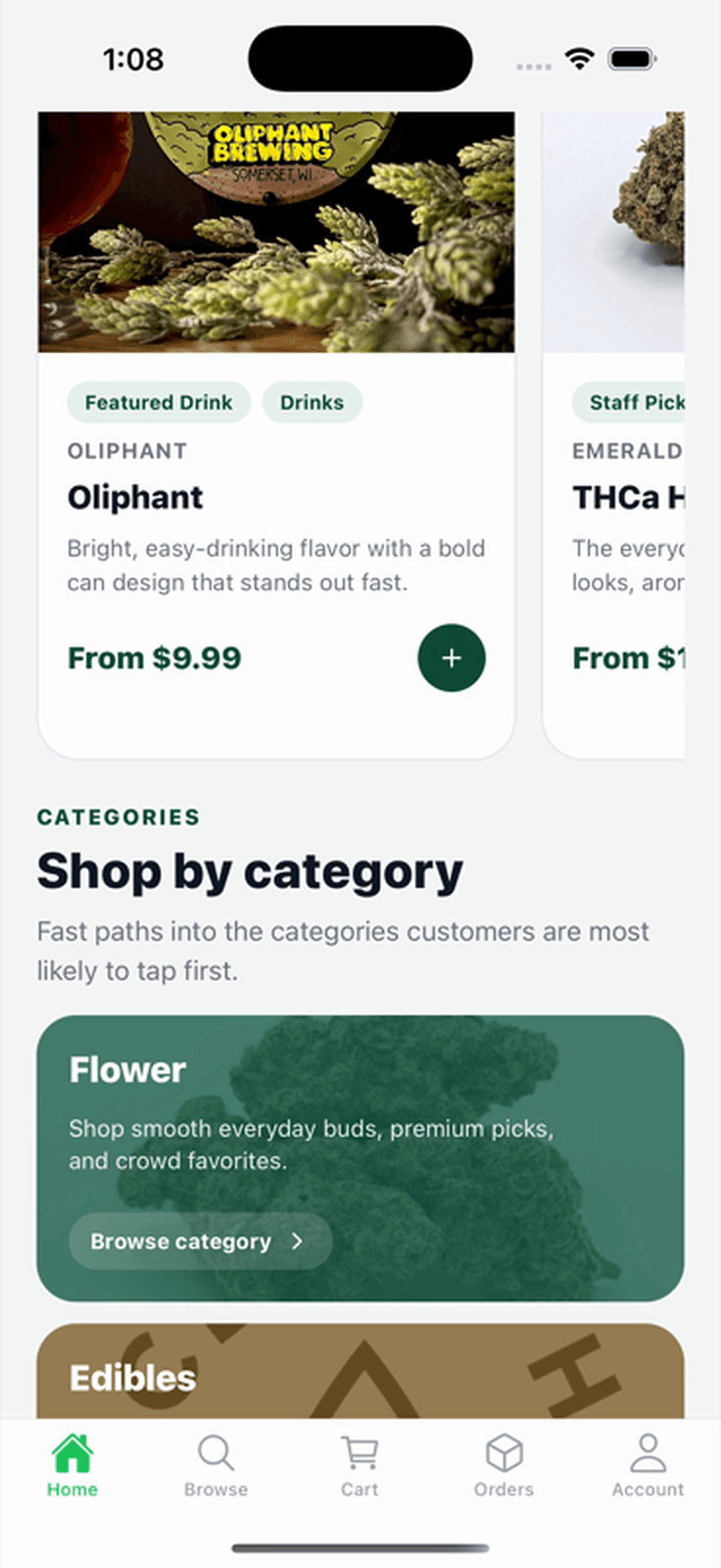This screenshot has width=721, height=1568.
Task: Select the Account person icon
Action: click(x=648, y=1453)
